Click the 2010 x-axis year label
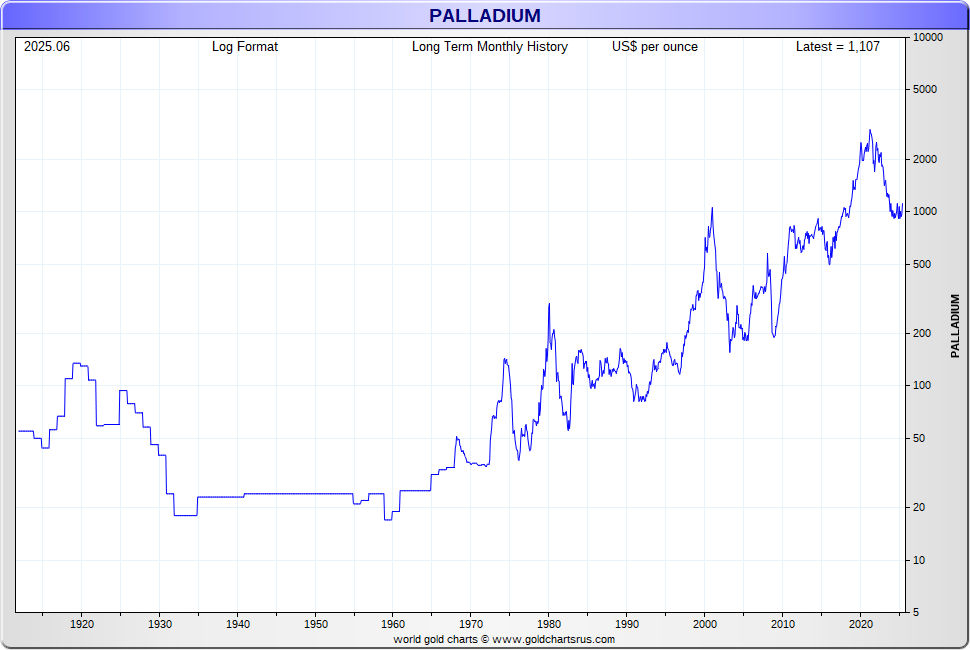The height and width of the screenshot is (650, 970). pyautogui.click(x=783, y=625)
